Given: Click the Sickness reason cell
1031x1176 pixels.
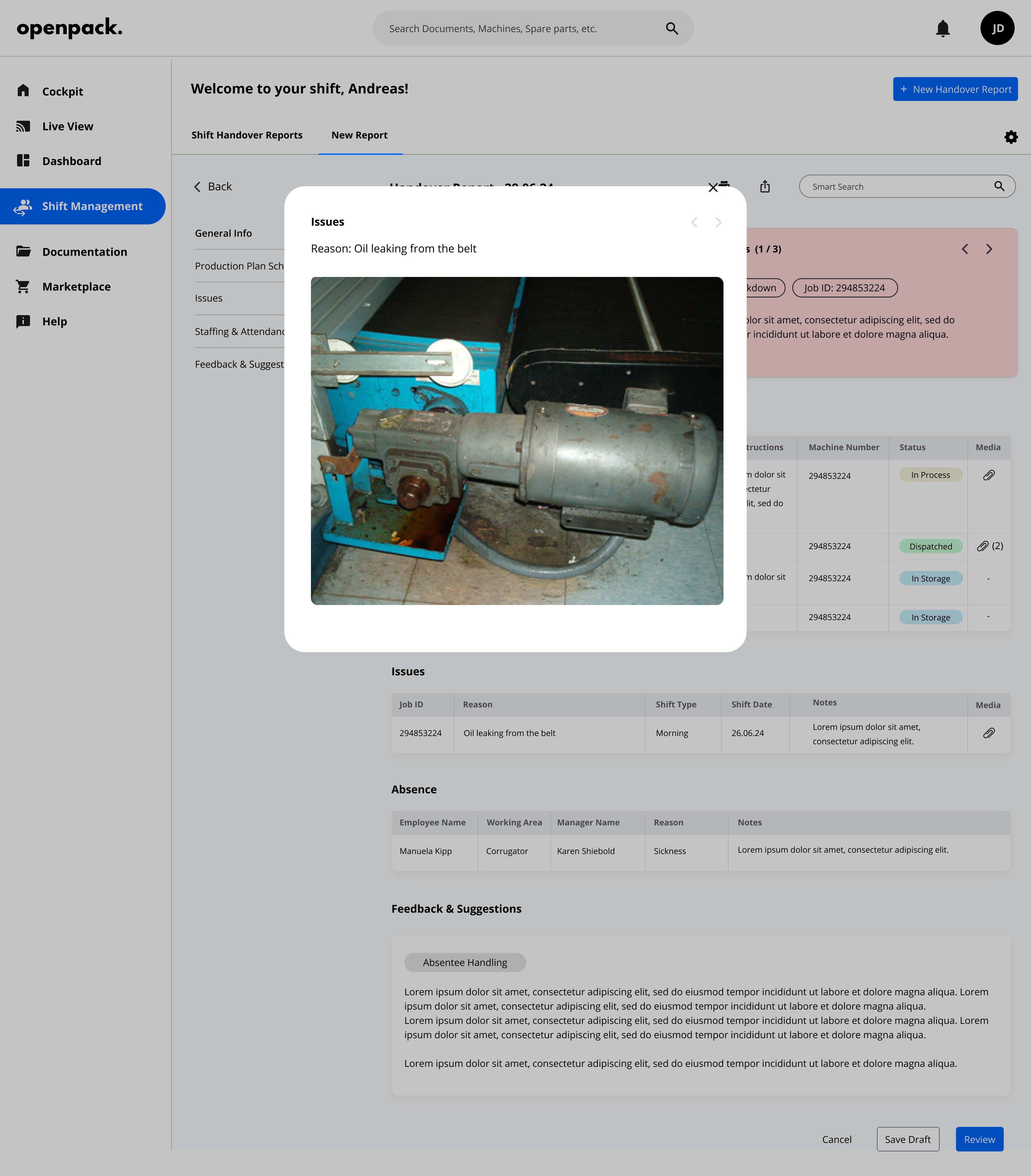Looking at the screenshot, I should tap(669, 851).
